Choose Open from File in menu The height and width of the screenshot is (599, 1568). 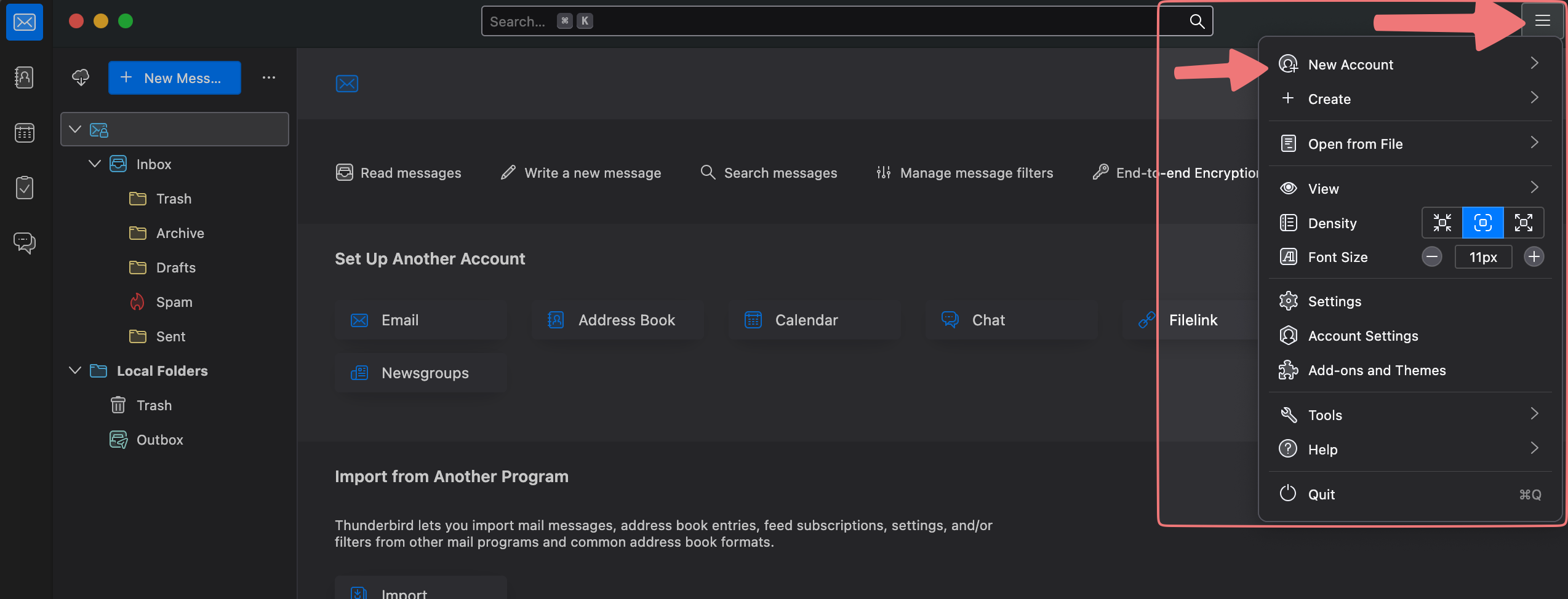[x=1410, y=143]
